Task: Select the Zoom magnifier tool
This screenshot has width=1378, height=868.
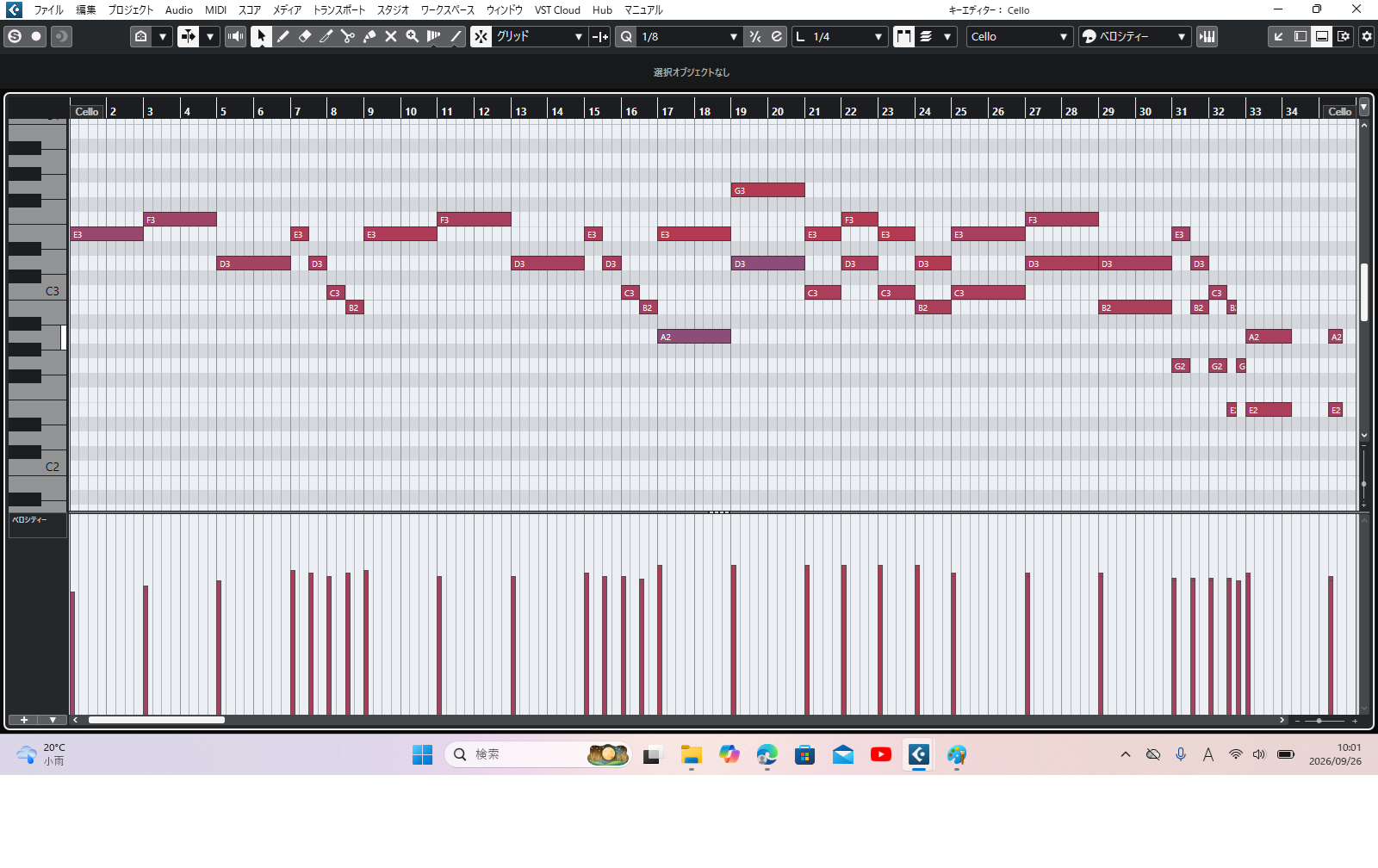Action: pos(412,36)
